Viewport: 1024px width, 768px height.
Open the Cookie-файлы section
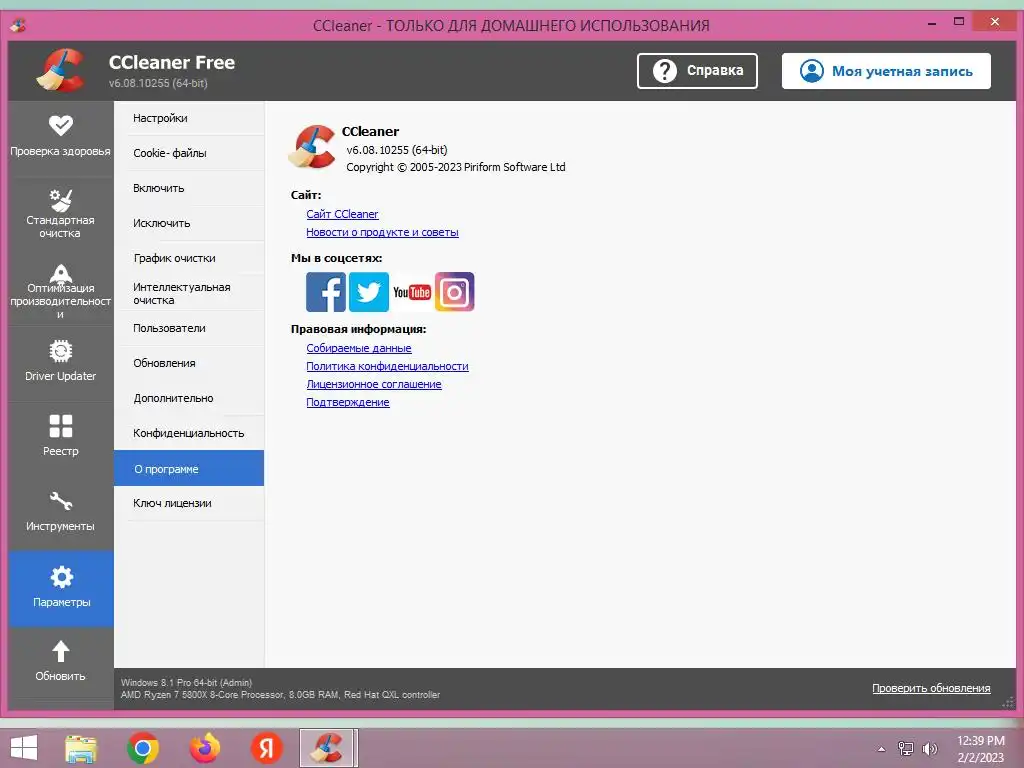189,153
